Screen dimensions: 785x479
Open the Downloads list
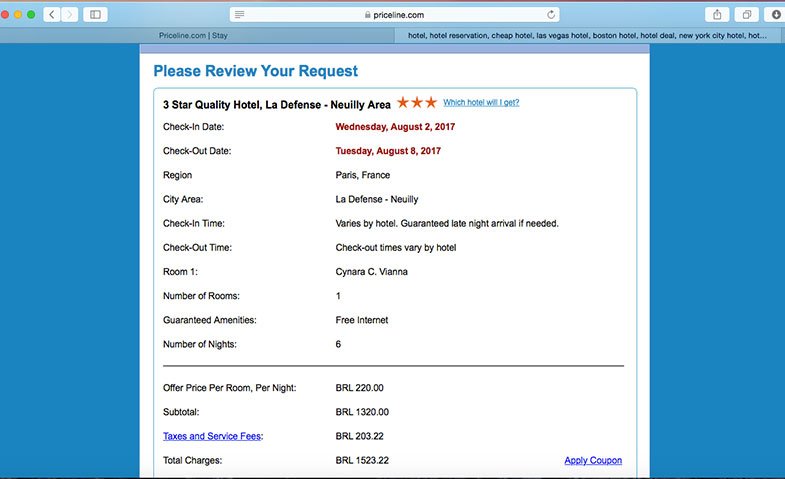coord(775,15)
